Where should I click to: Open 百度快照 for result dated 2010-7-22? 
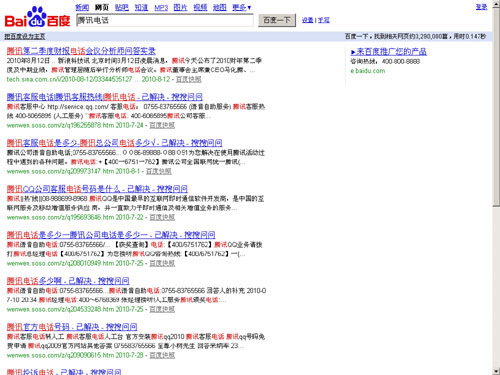pos(162,217)
